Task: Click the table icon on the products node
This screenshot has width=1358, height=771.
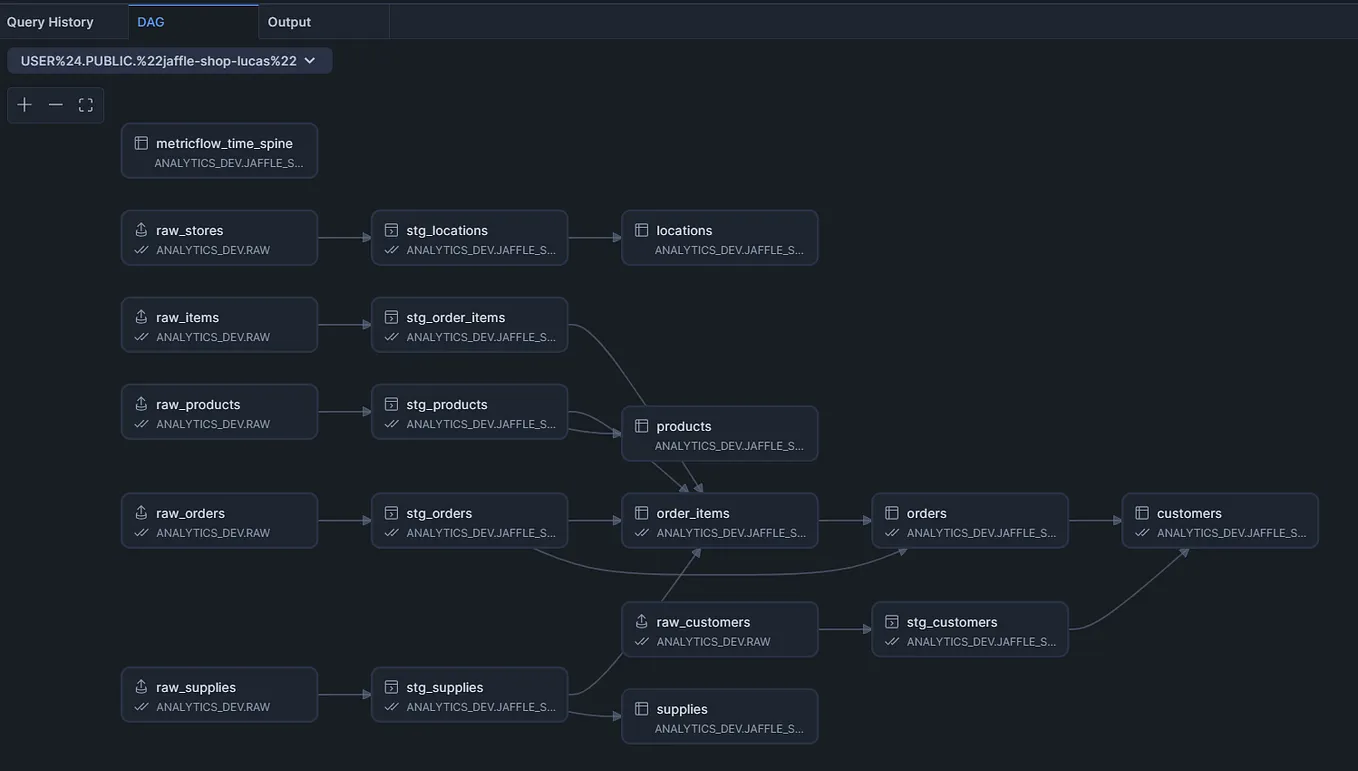Action: pyautogui.click(x=640, y=425)
